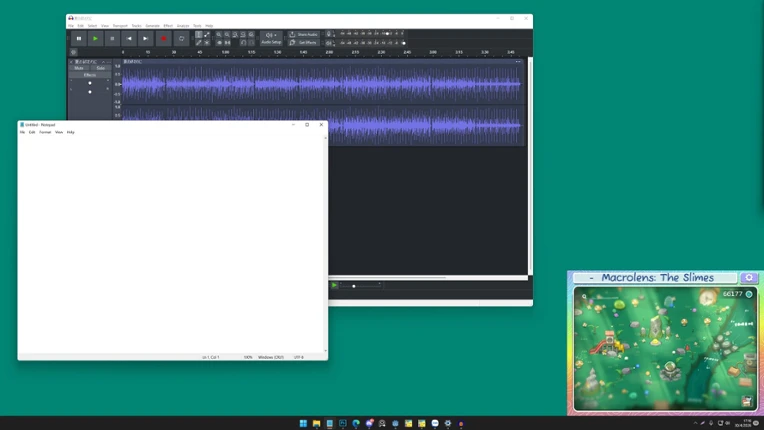Click the Skip to Start button
This screenshot has width=764, height=430.
129,38
